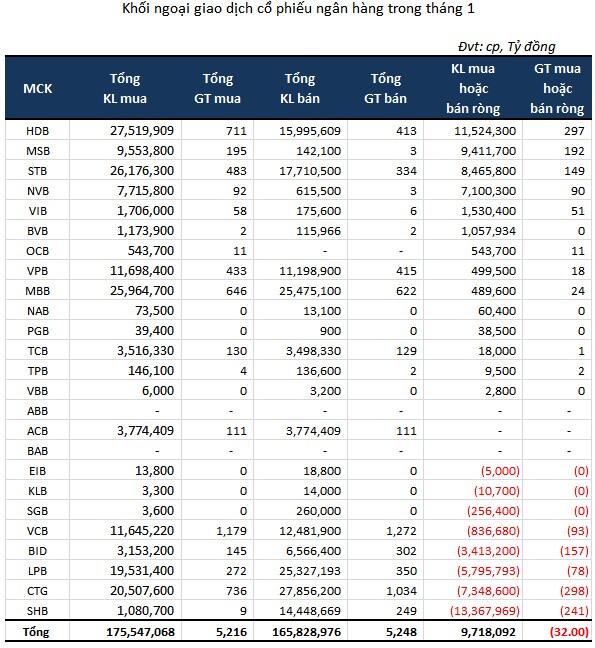Click the chart title text
Screen dimensions: 595x648
point(298,9)
